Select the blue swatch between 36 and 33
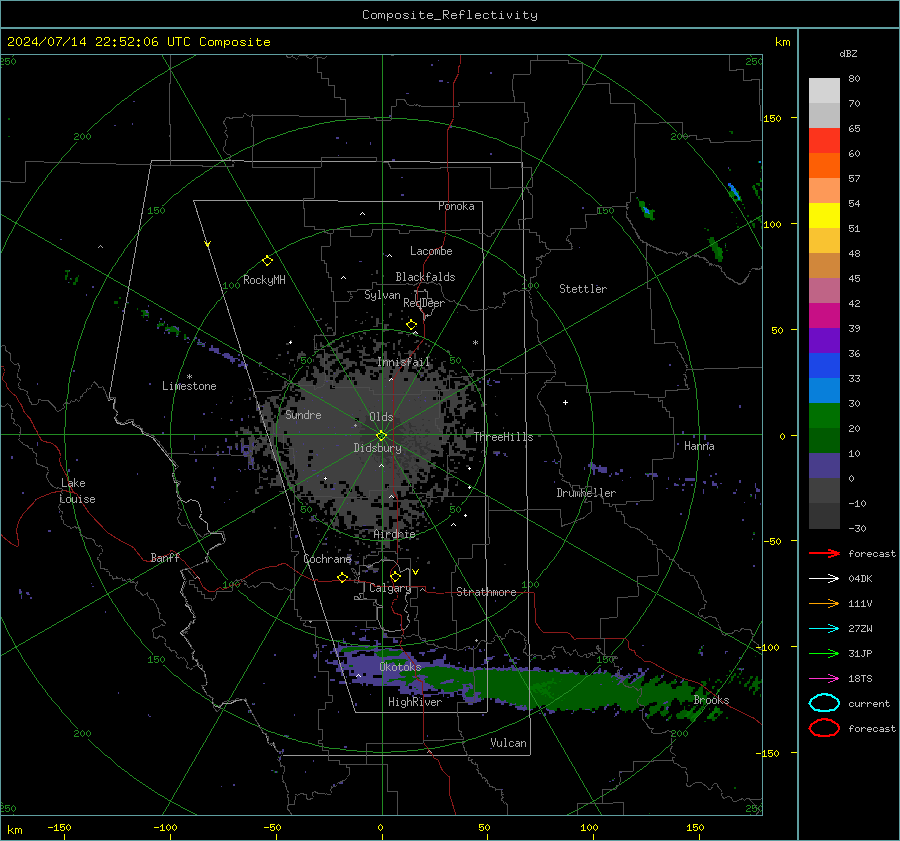The width and height of the screenshot is (900, 841). tap(824, 366)
